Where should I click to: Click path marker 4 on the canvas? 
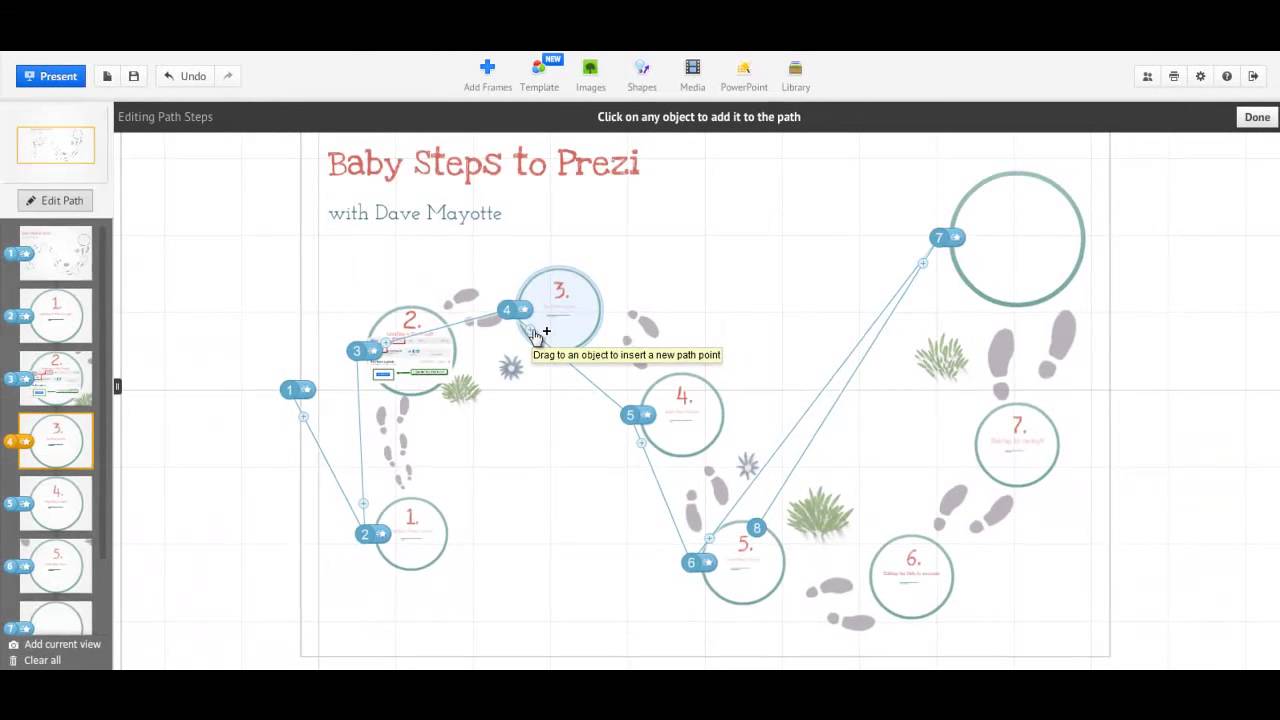point(515,310)
